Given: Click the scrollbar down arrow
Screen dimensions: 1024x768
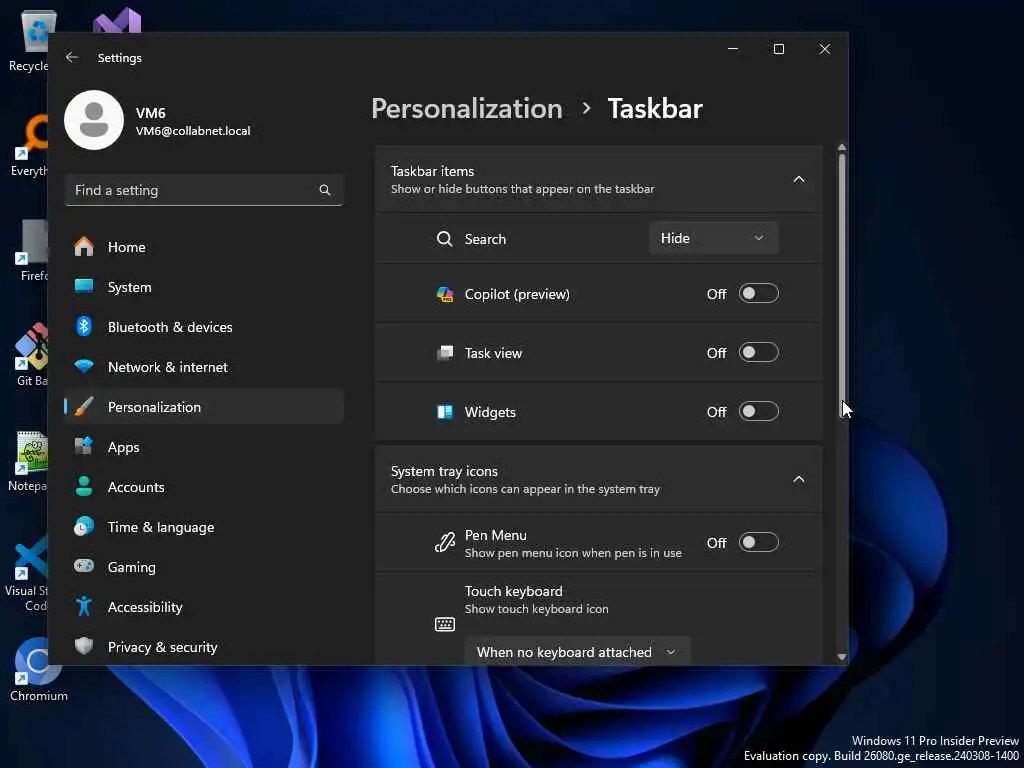Looking at the screenshot, I should [842, 657].
